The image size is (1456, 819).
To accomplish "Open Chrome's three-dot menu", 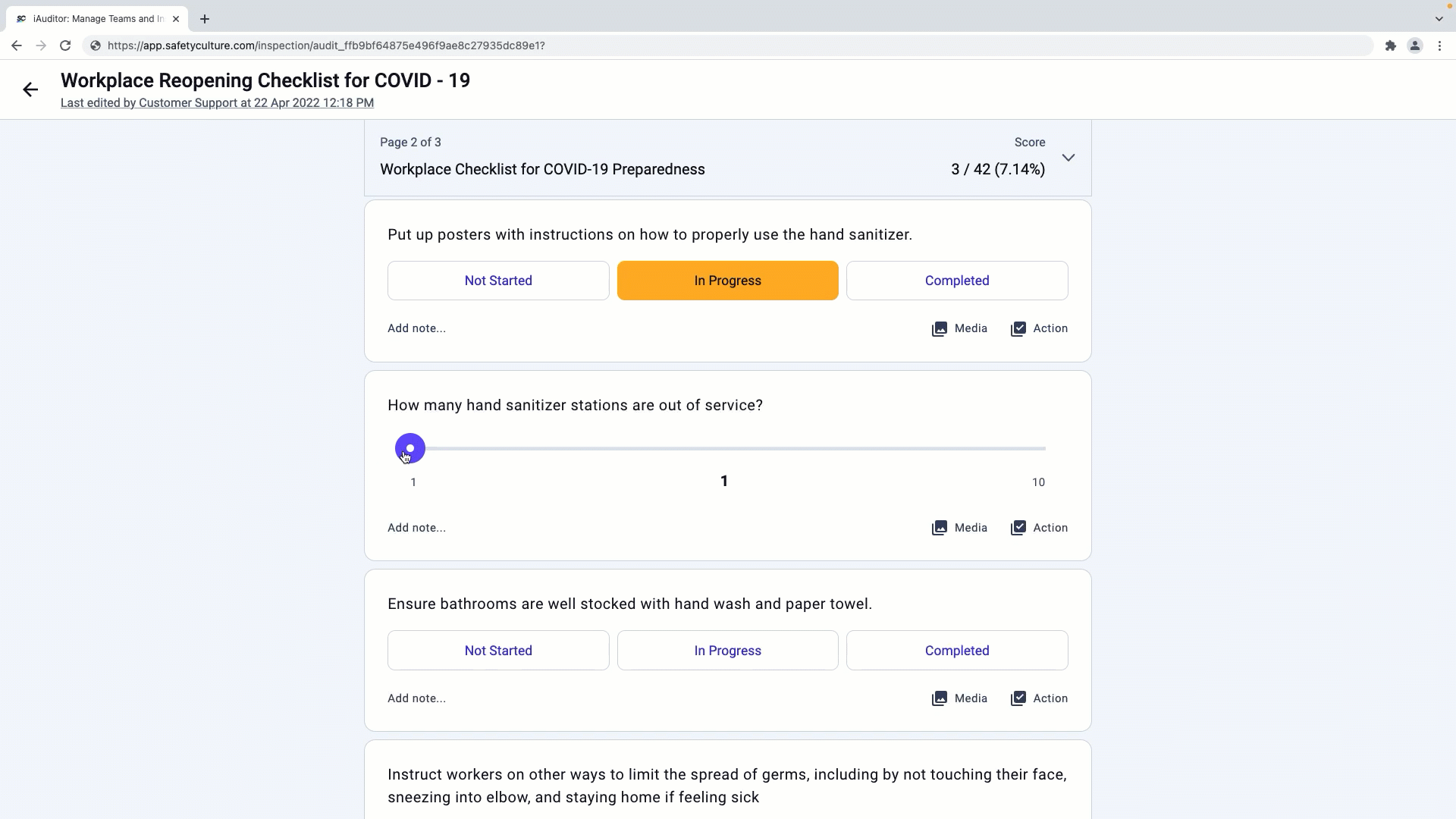I will click(x=1439, y=45).
